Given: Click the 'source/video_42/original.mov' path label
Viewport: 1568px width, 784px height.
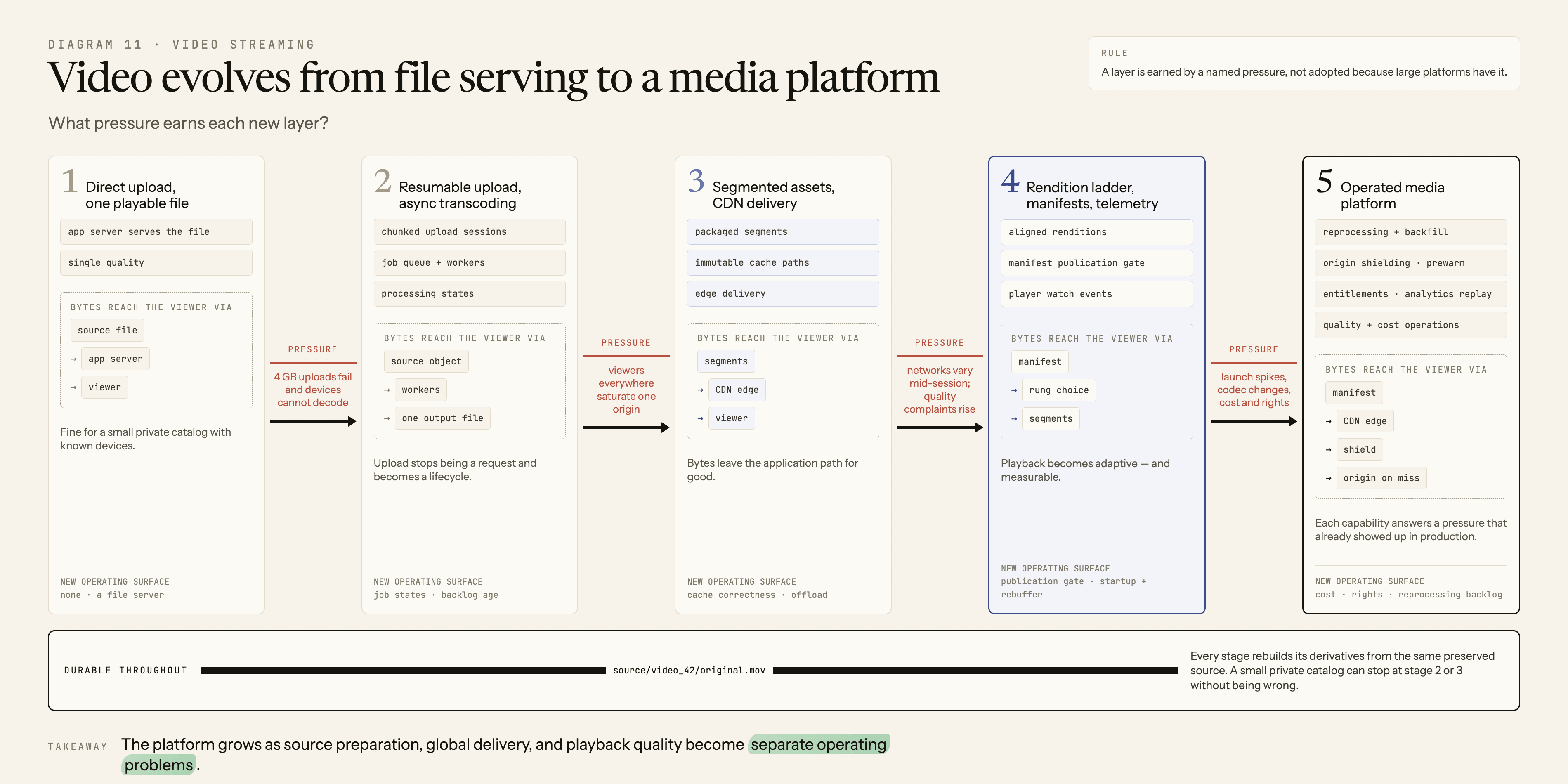Looking at the screenshot, I should [688, 671].
